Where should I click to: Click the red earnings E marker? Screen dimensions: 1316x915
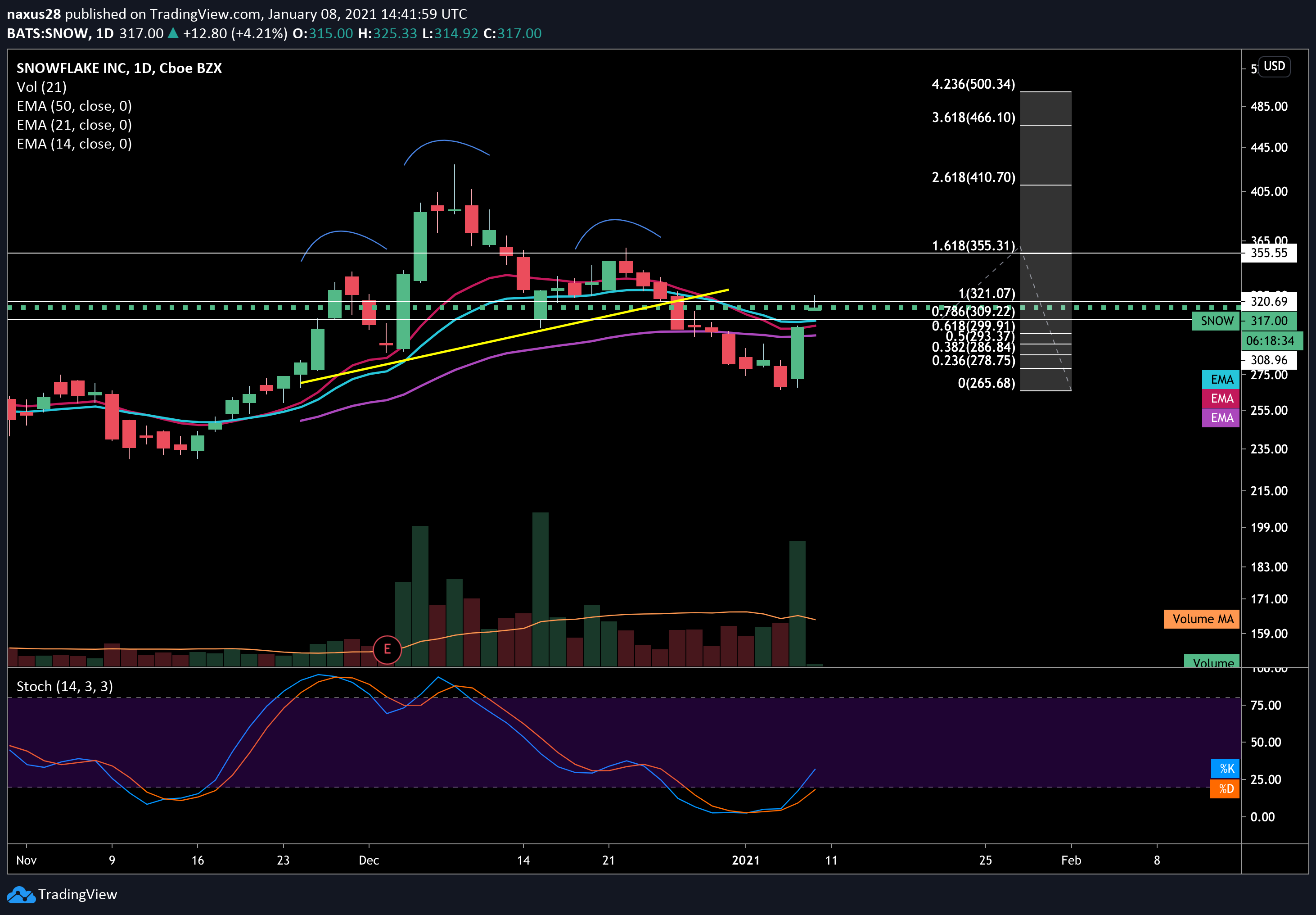tap(387, 650)
